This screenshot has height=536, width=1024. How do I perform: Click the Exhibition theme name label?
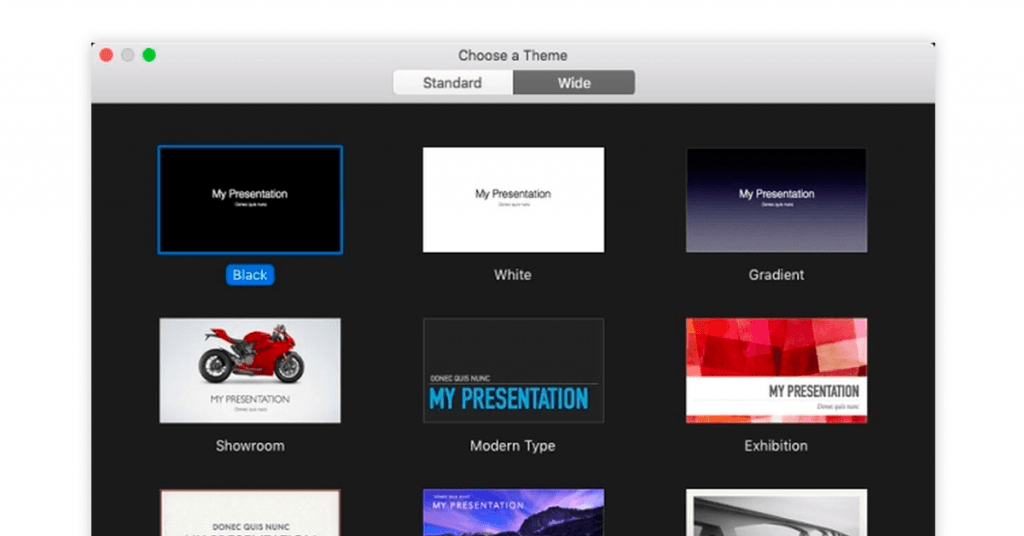(776, 446)
